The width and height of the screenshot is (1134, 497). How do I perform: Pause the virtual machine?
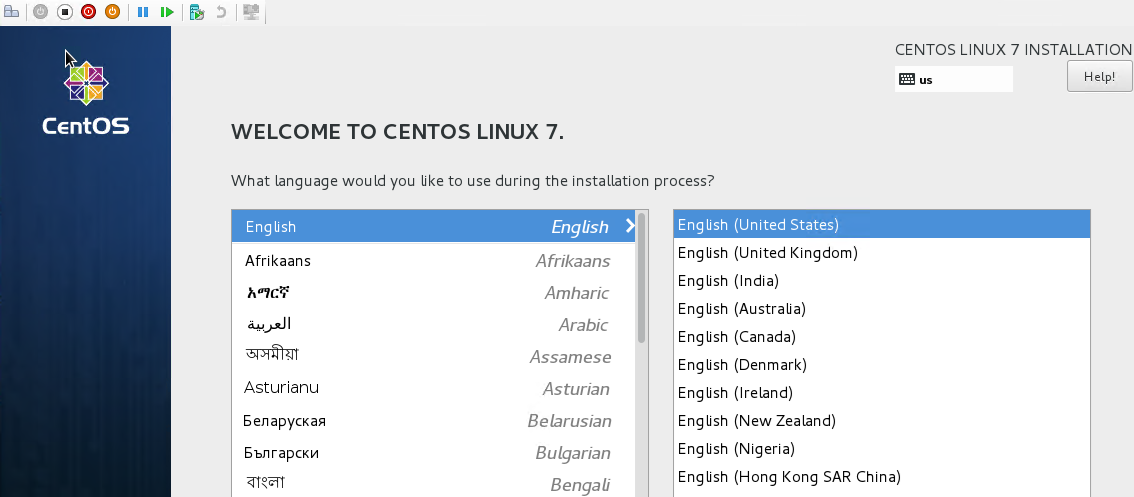pyautogui.click(x=143, y=12)
